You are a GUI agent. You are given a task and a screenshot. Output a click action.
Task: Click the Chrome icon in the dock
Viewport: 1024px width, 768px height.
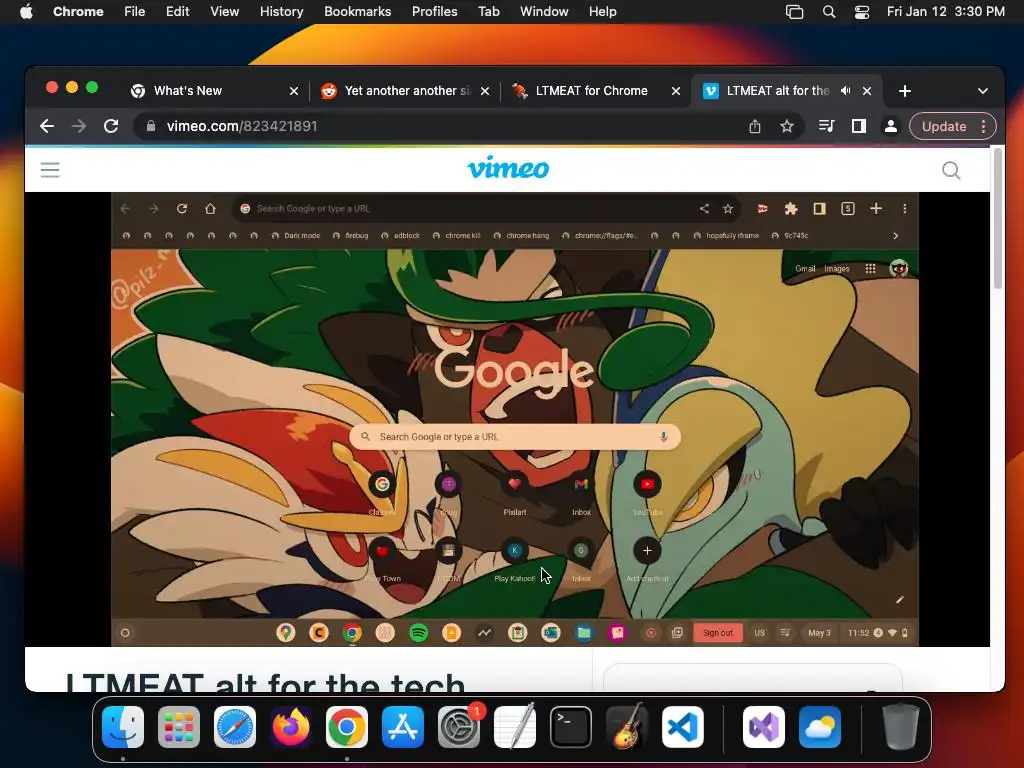pyautogui.click(x=347, y=727)
